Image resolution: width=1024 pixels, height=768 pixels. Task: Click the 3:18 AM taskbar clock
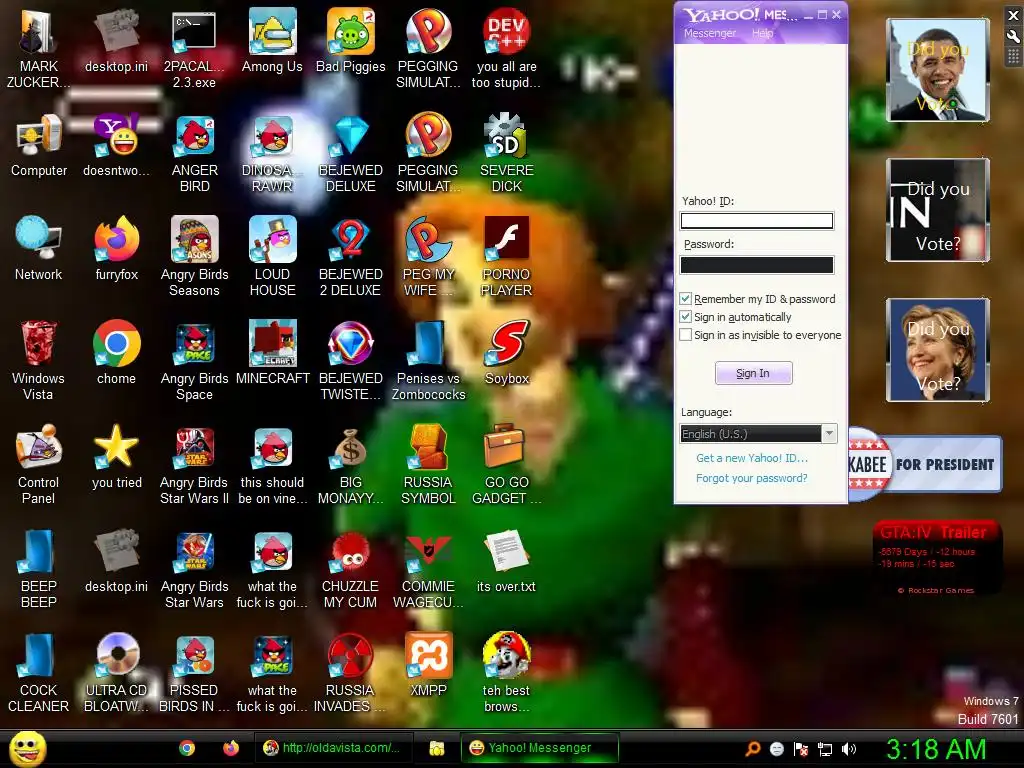[x=936, y=749]
